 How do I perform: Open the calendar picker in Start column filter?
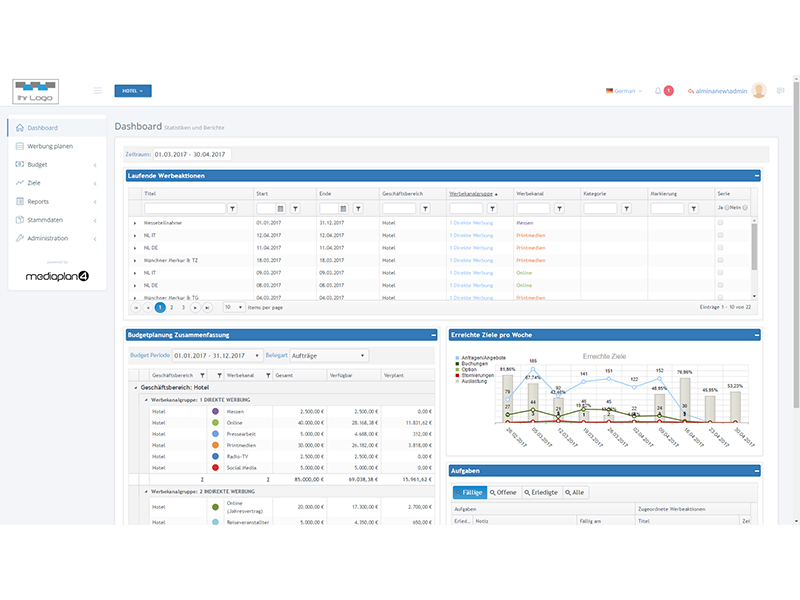(281, 209)
